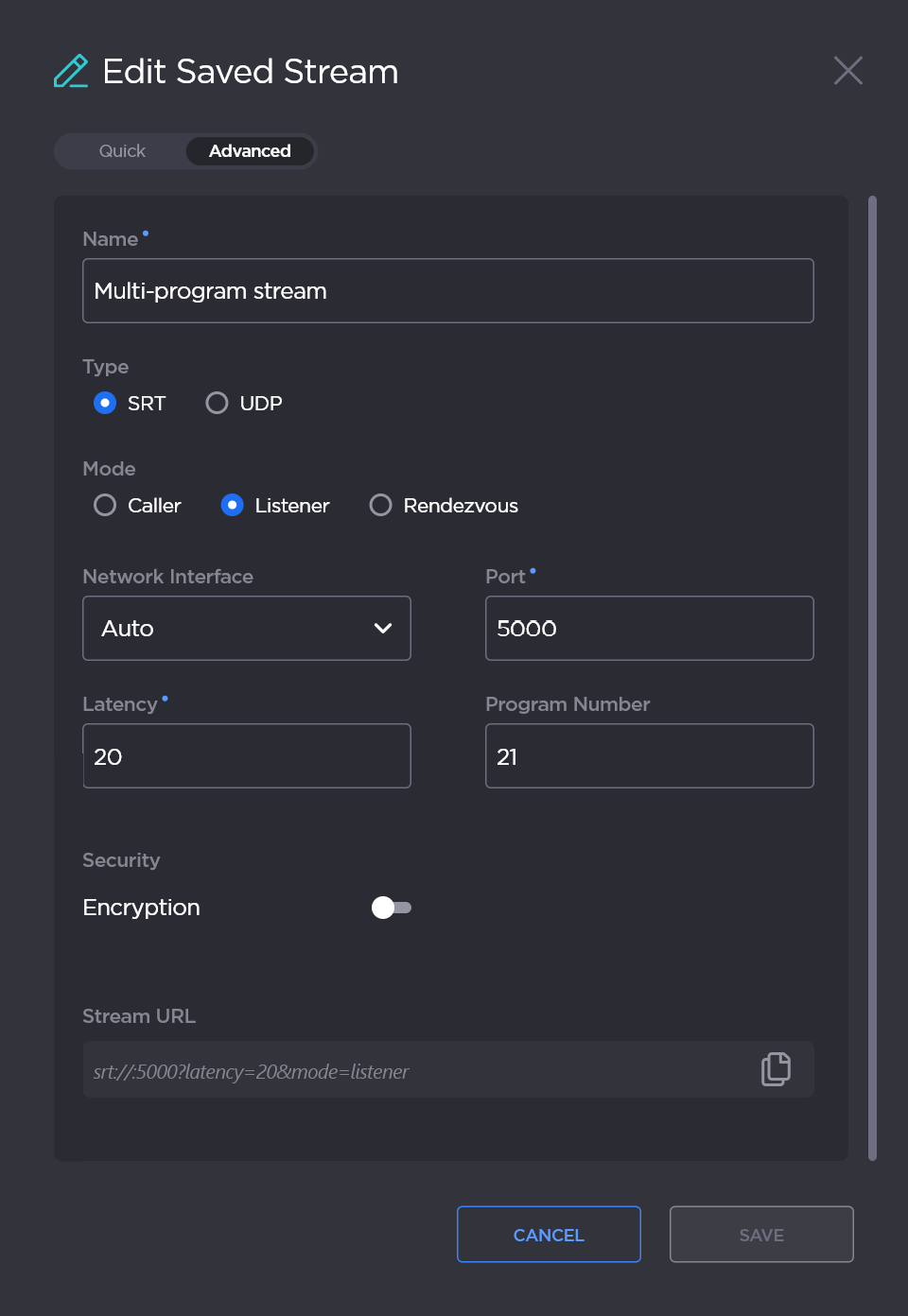Image resolution: width=908 pixels, height=1316 pixels.
Task: Click the Name field with Multi-program stream
Action: click(447, 291)
